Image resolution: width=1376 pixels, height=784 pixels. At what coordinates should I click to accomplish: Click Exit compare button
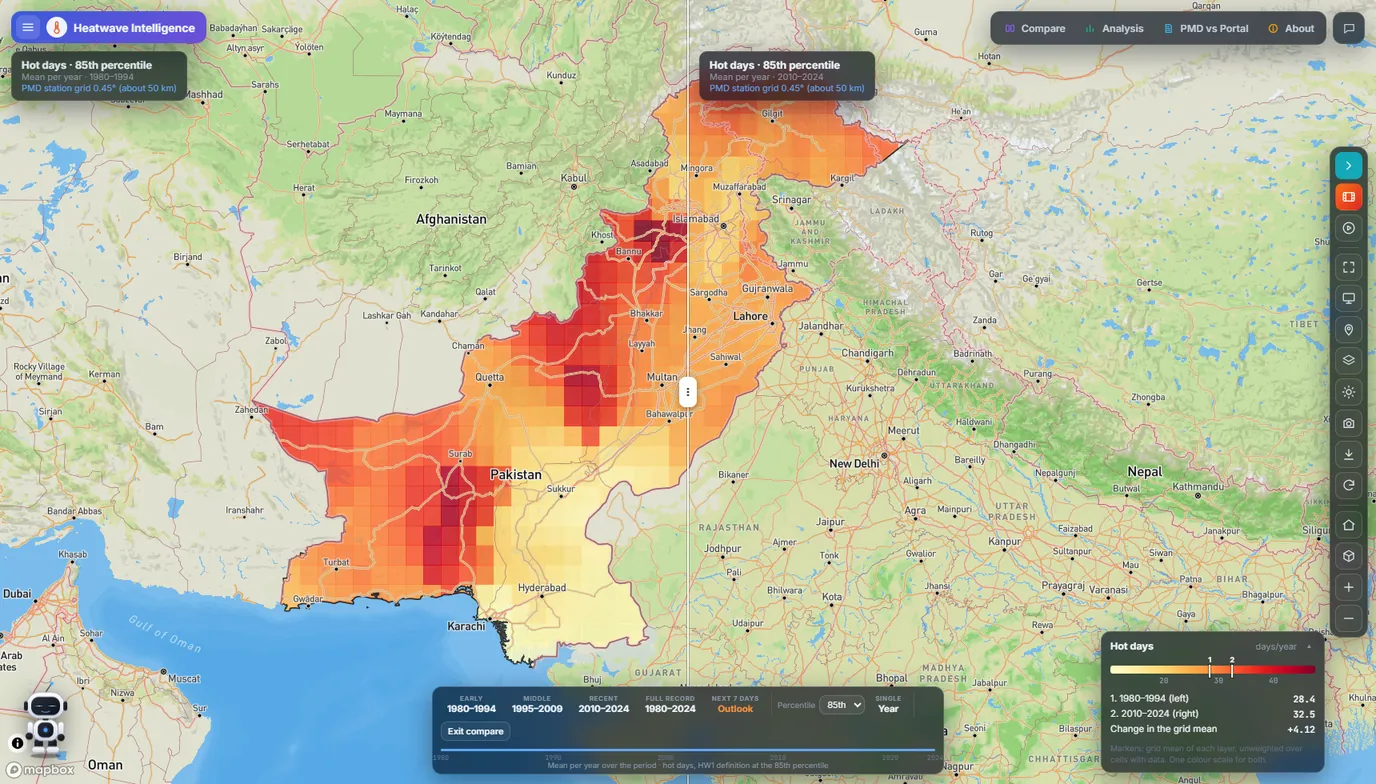click(476, 731)
